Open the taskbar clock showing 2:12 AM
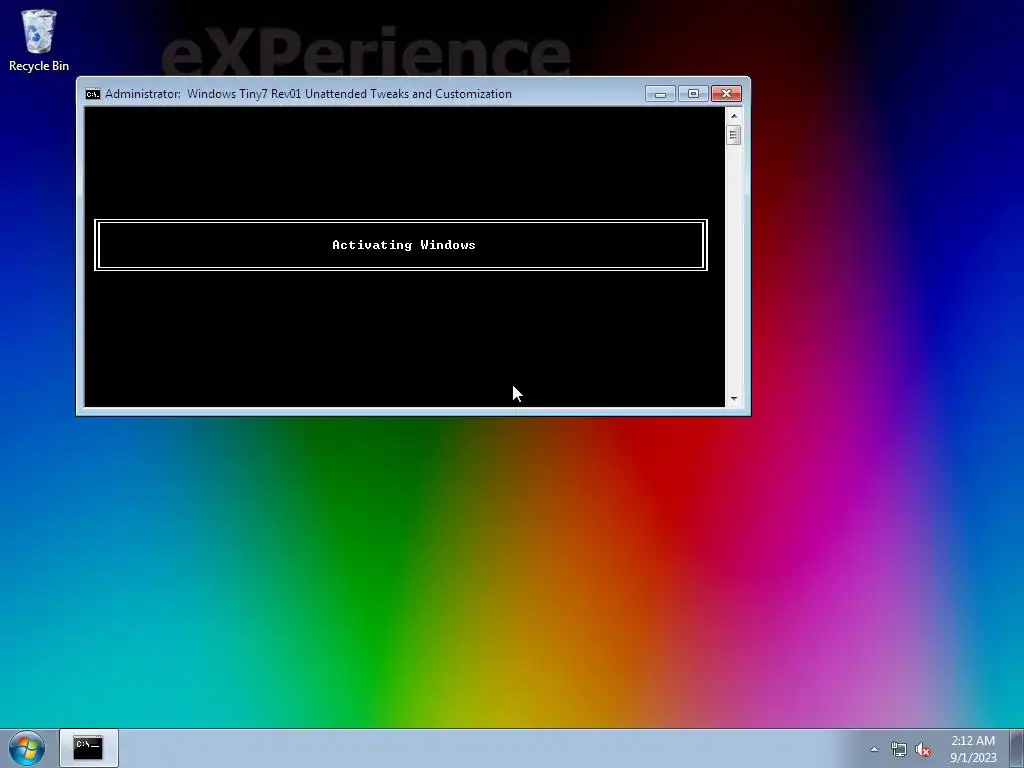1024x768 pixels. click(x=973, y=749)
